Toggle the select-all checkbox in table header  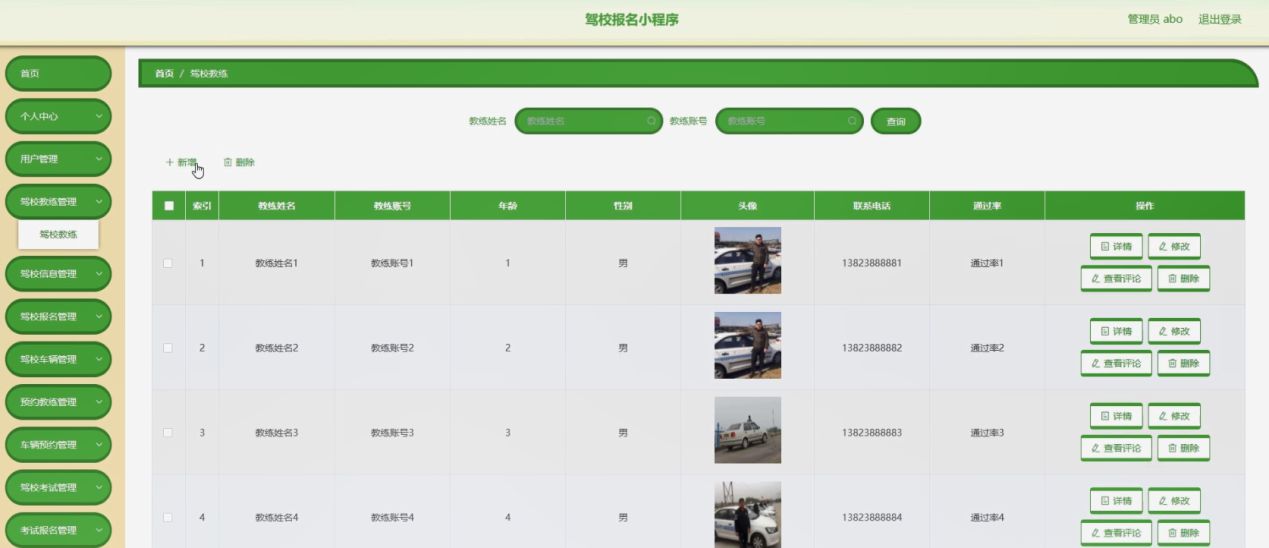pyautogui.click(x=168, y=206)
